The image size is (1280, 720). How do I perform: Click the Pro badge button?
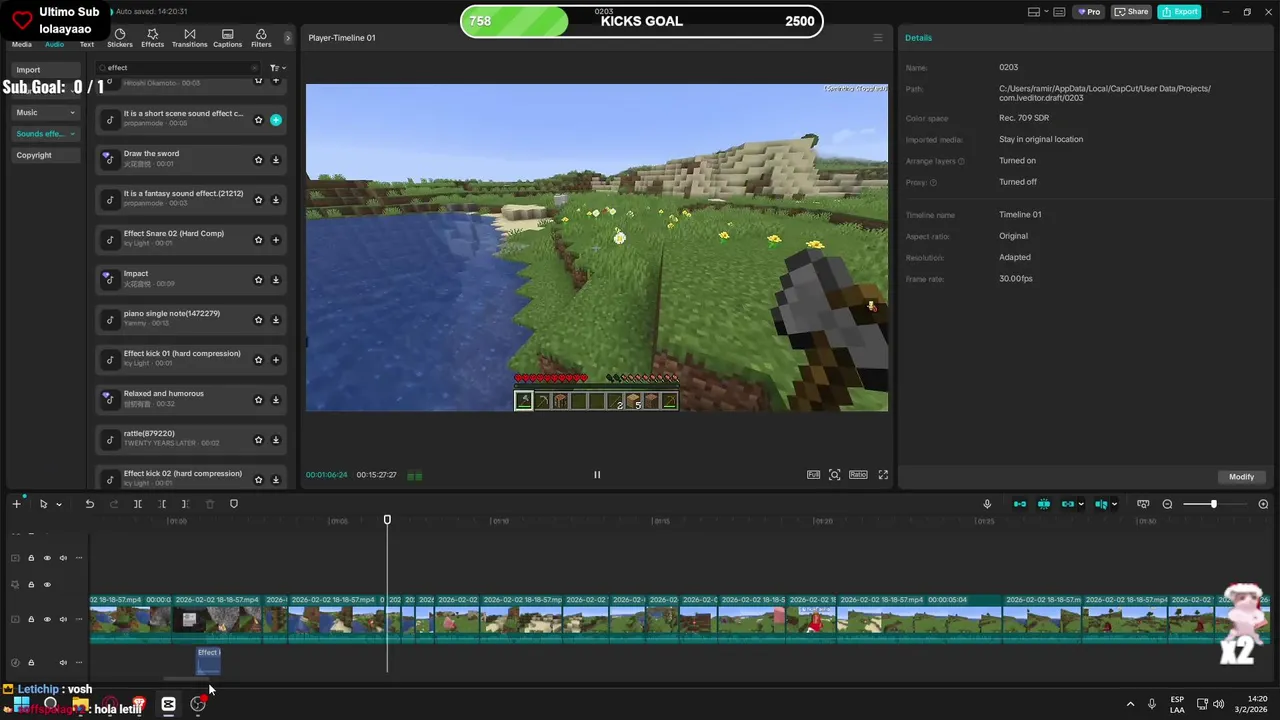coord(1088,12)
